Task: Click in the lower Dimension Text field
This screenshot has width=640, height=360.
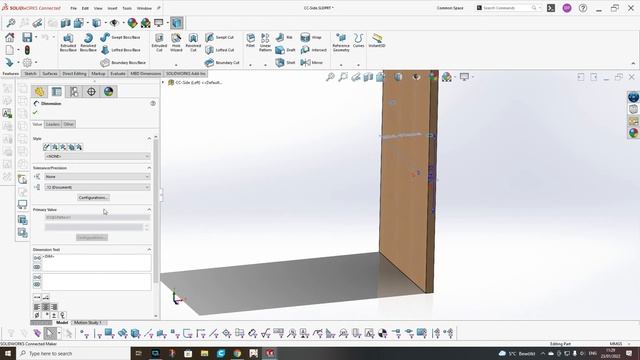Action: [96, 282]
